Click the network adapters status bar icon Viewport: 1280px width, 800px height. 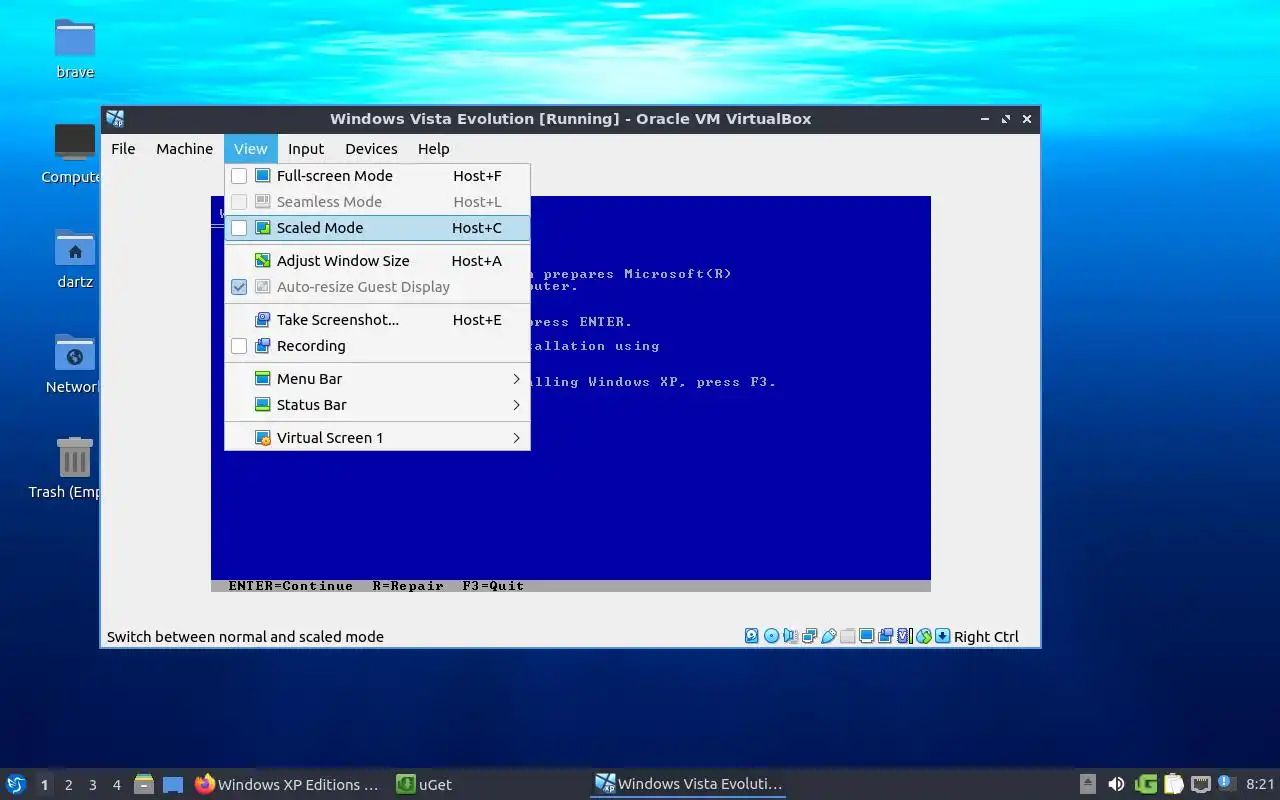(x=809, y=636)
